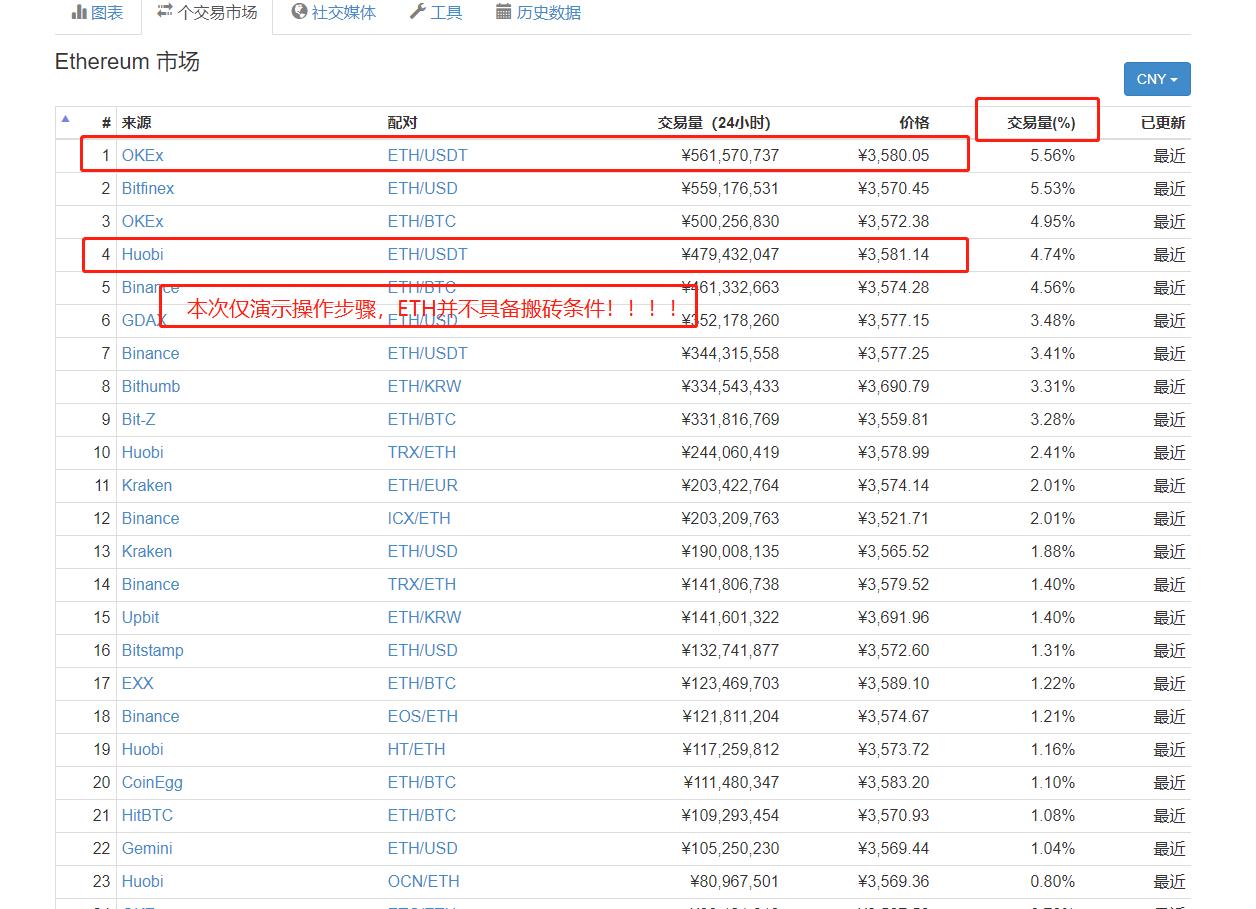Open the Bithumb exchange link
Image resolution: width=1256 pixels, height=909 pixels.
click(x=151, y=386)
